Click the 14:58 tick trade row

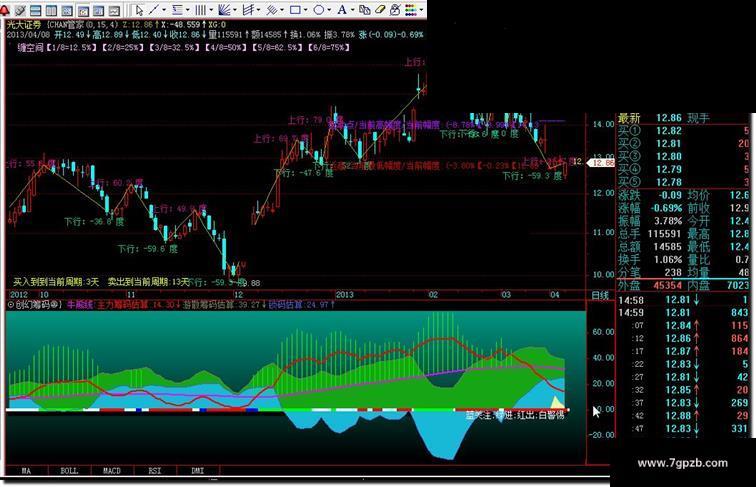(x=683, y=300)
